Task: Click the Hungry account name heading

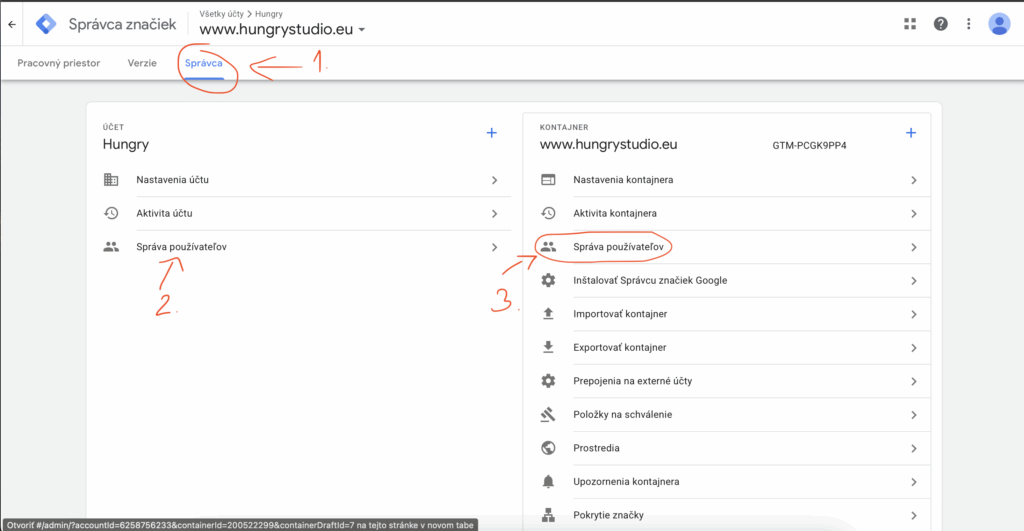Action: click(126, 144)
